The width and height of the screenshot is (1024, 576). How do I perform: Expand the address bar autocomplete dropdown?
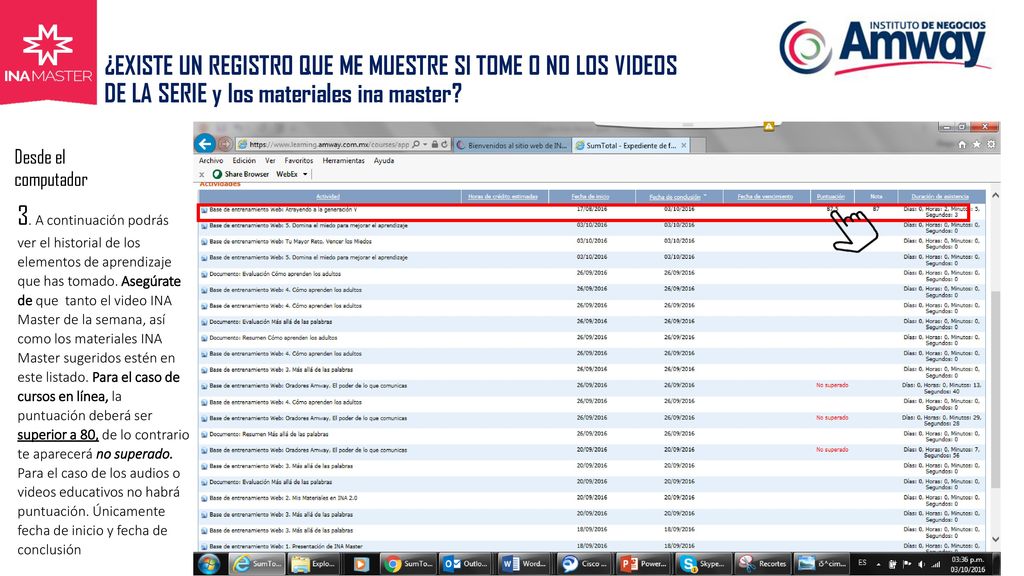[x=425, y=144]
